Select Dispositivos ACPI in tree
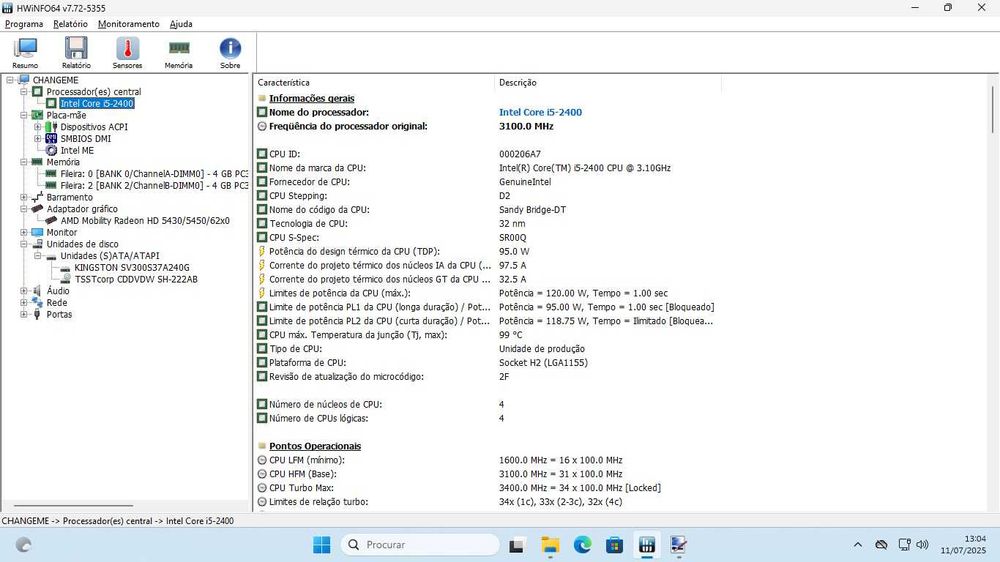This screenshot has width=1000, height=562. pyautogui.click(x=94, y=127)
